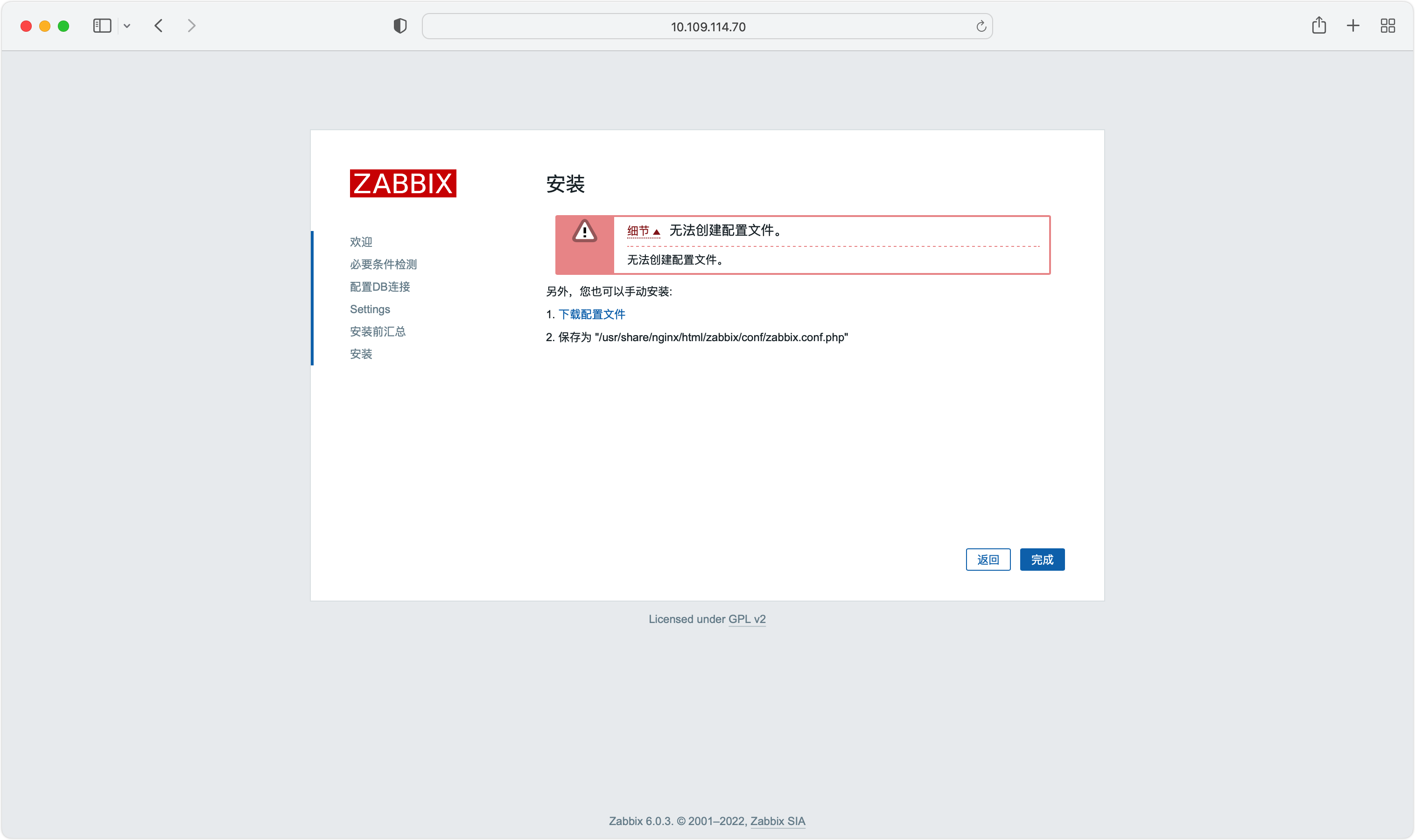Open the GPL v2 license link
This screenshot has height=840, width=1415.
tap(747, 619)
